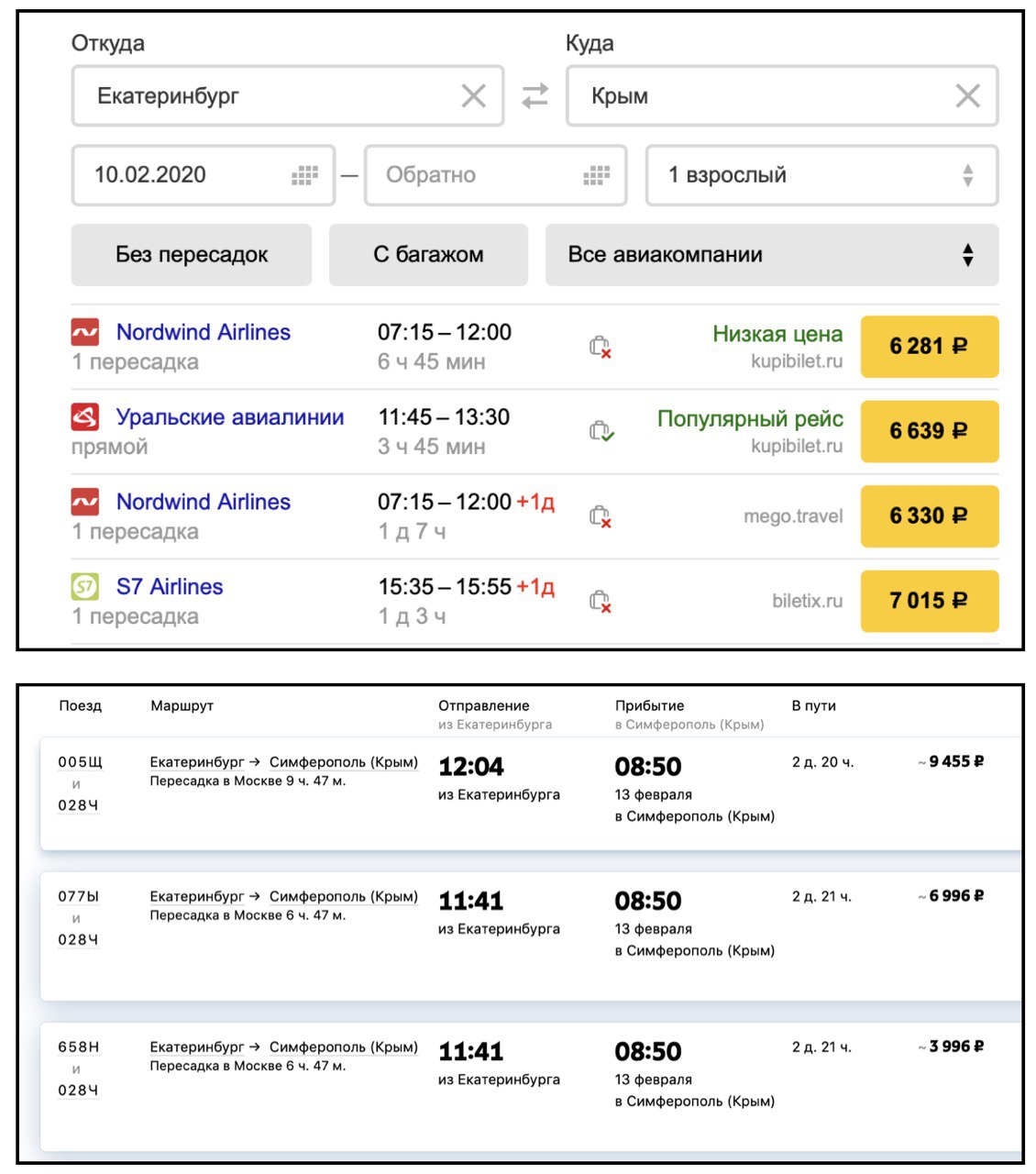Click S7 Airlines logo icon
The width and height of the screenshot is (1036, 1174).
[x=85, y=587]
